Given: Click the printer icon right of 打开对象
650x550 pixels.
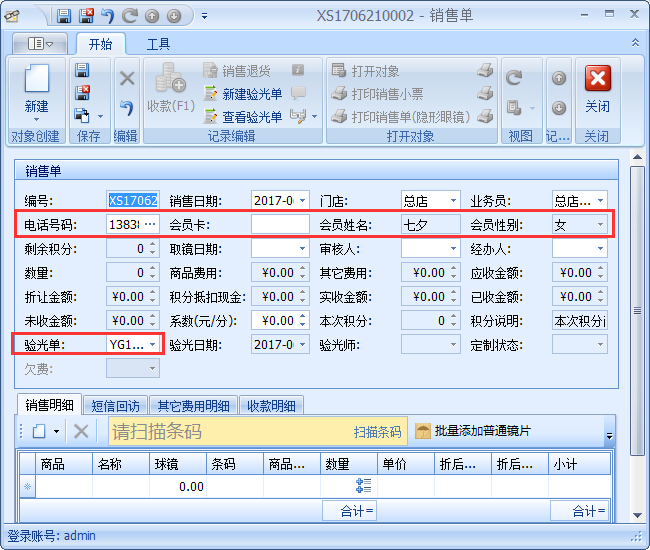Looking at the screenshot, I should click(x=485, y=70).
